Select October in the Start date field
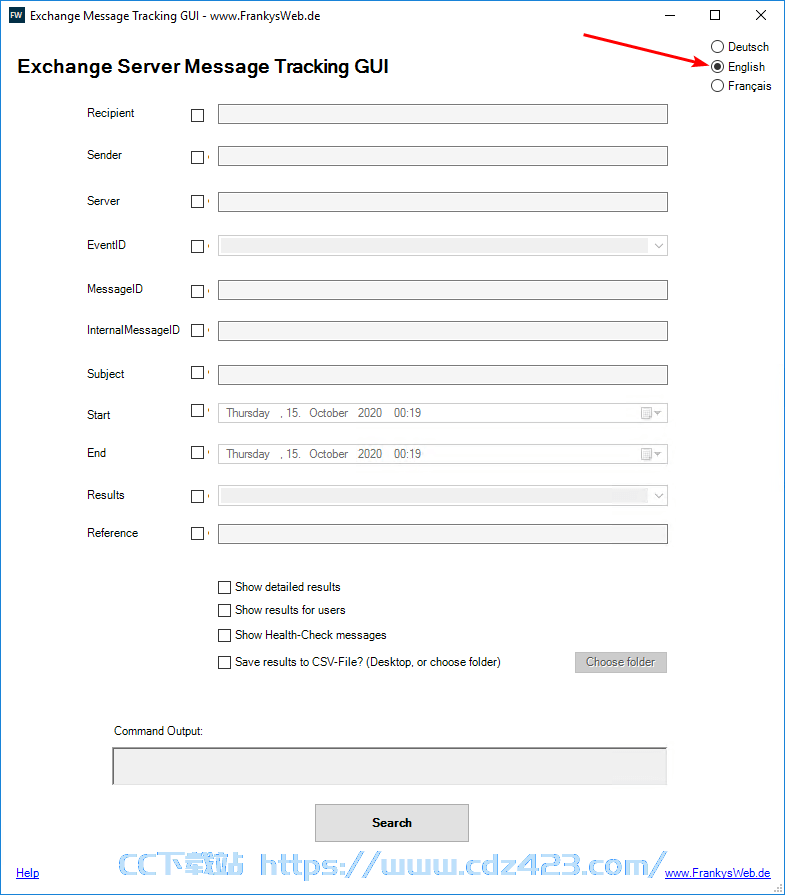Screen dimensions: 785x895 tap(328, 413)
